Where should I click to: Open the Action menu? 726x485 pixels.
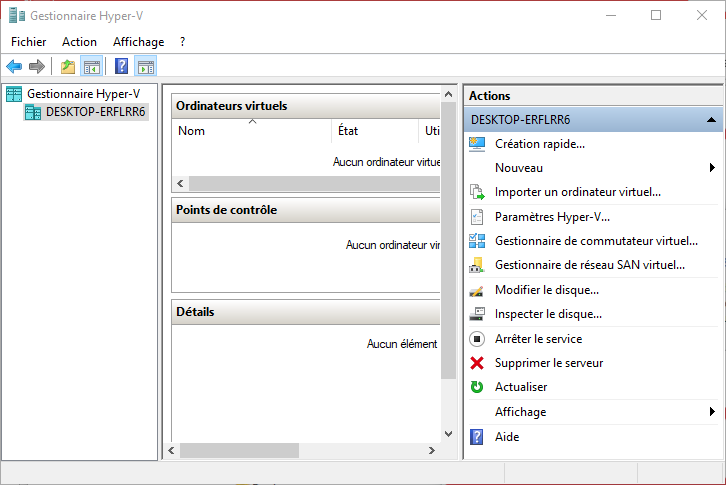coord(79,42)
